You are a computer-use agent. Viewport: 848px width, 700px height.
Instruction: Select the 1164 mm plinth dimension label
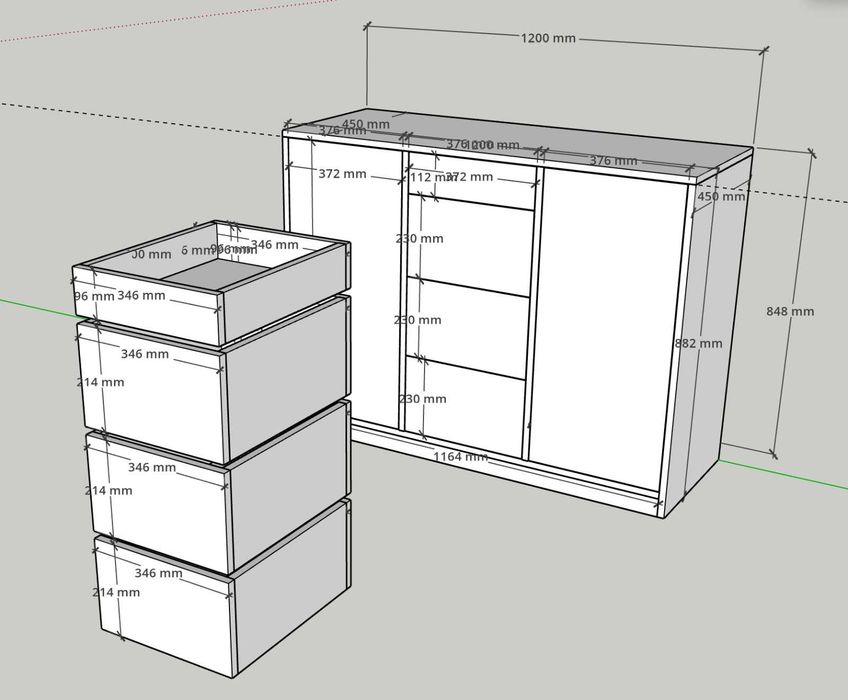(x=460, y=457)
